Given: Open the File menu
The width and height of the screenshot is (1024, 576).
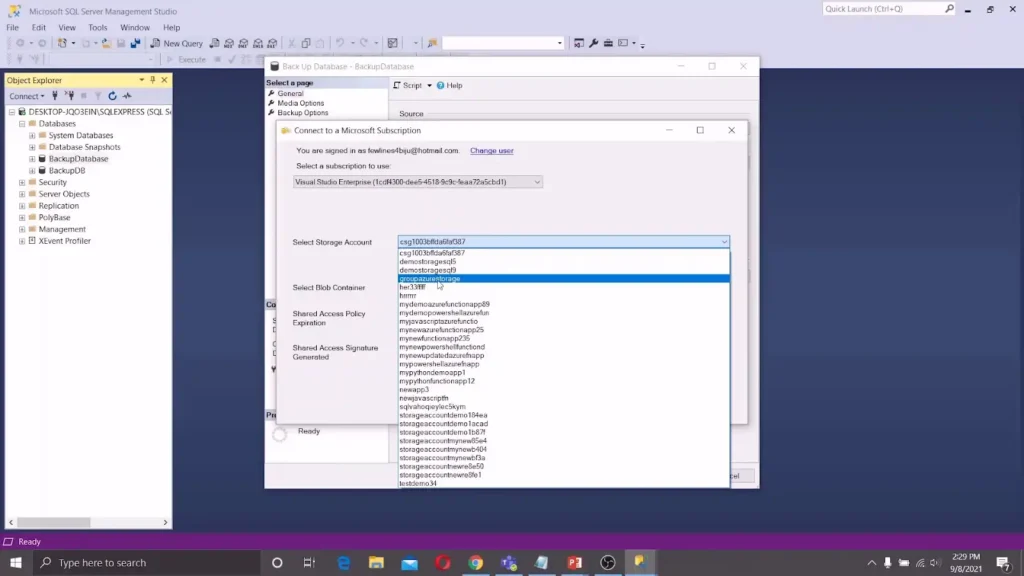Looking at the screenshot, I should pos(12,27).
